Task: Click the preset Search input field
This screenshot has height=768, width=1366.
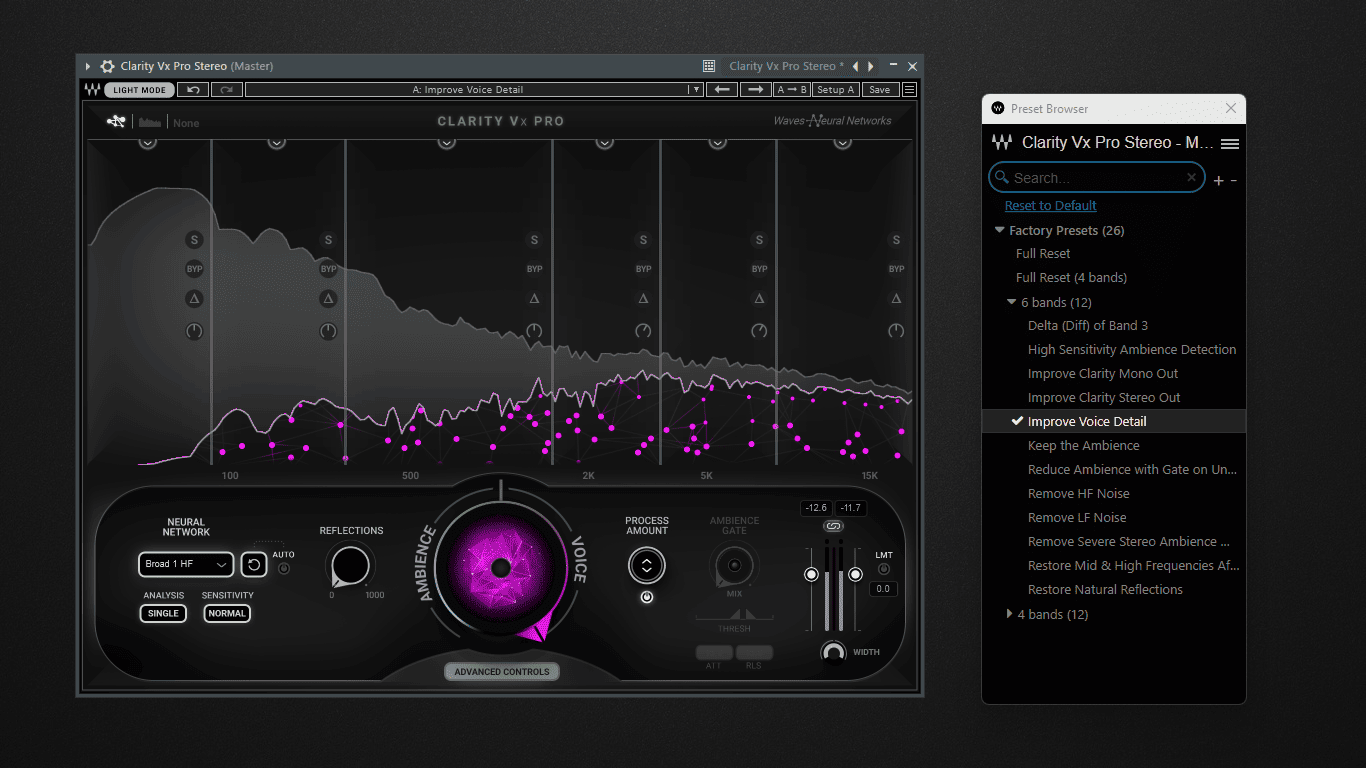Action: tap(1097, 178)
